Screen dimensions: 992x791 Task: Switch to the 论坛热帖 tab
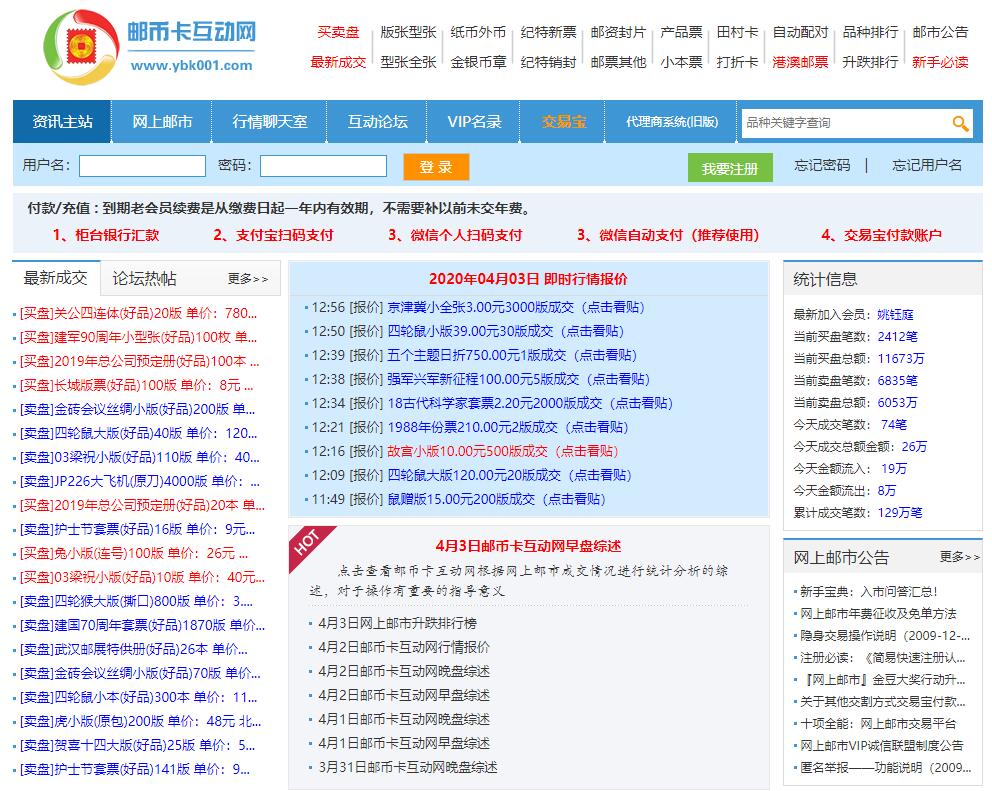click(x=144, y=278)
